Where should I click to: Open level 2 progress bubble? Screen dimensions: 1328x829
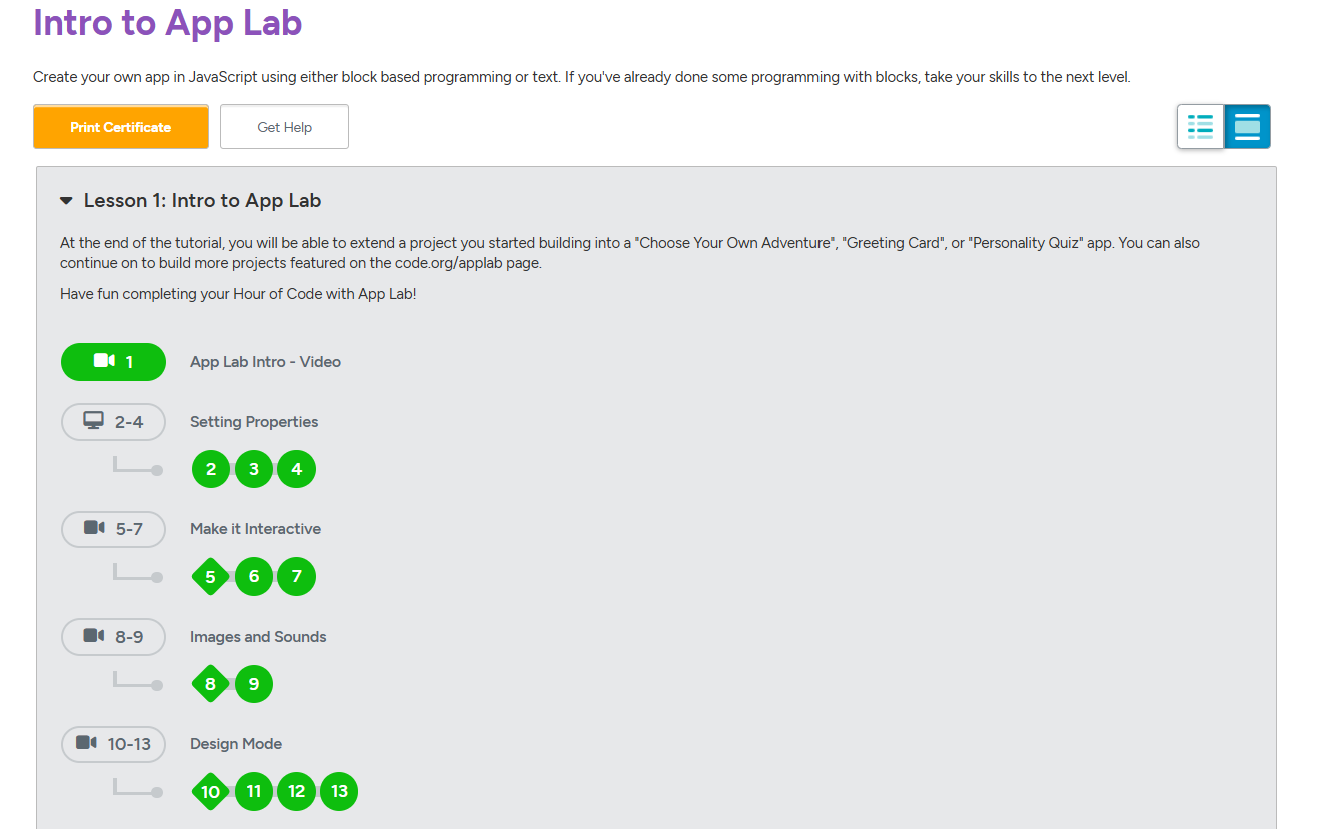(x=211, y=469)
